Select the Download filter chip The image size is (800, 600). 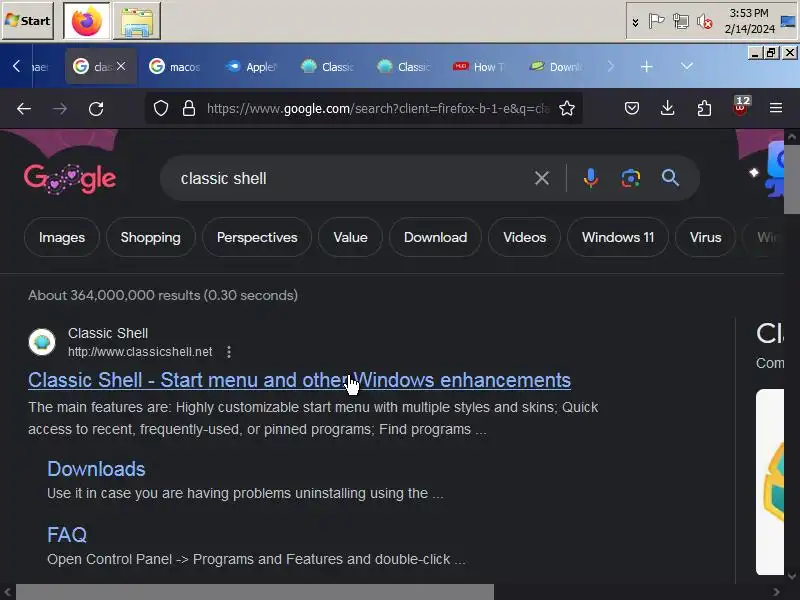click(435, 237)
